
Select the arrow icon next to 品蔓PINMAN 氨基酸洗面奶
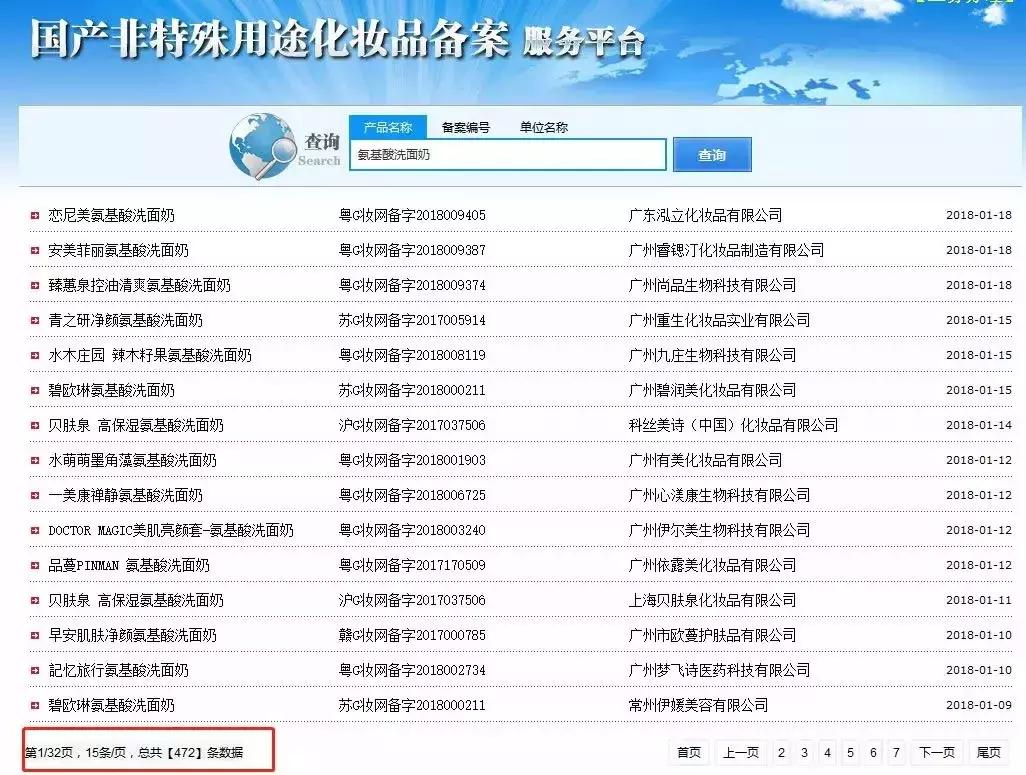[33, 564]
